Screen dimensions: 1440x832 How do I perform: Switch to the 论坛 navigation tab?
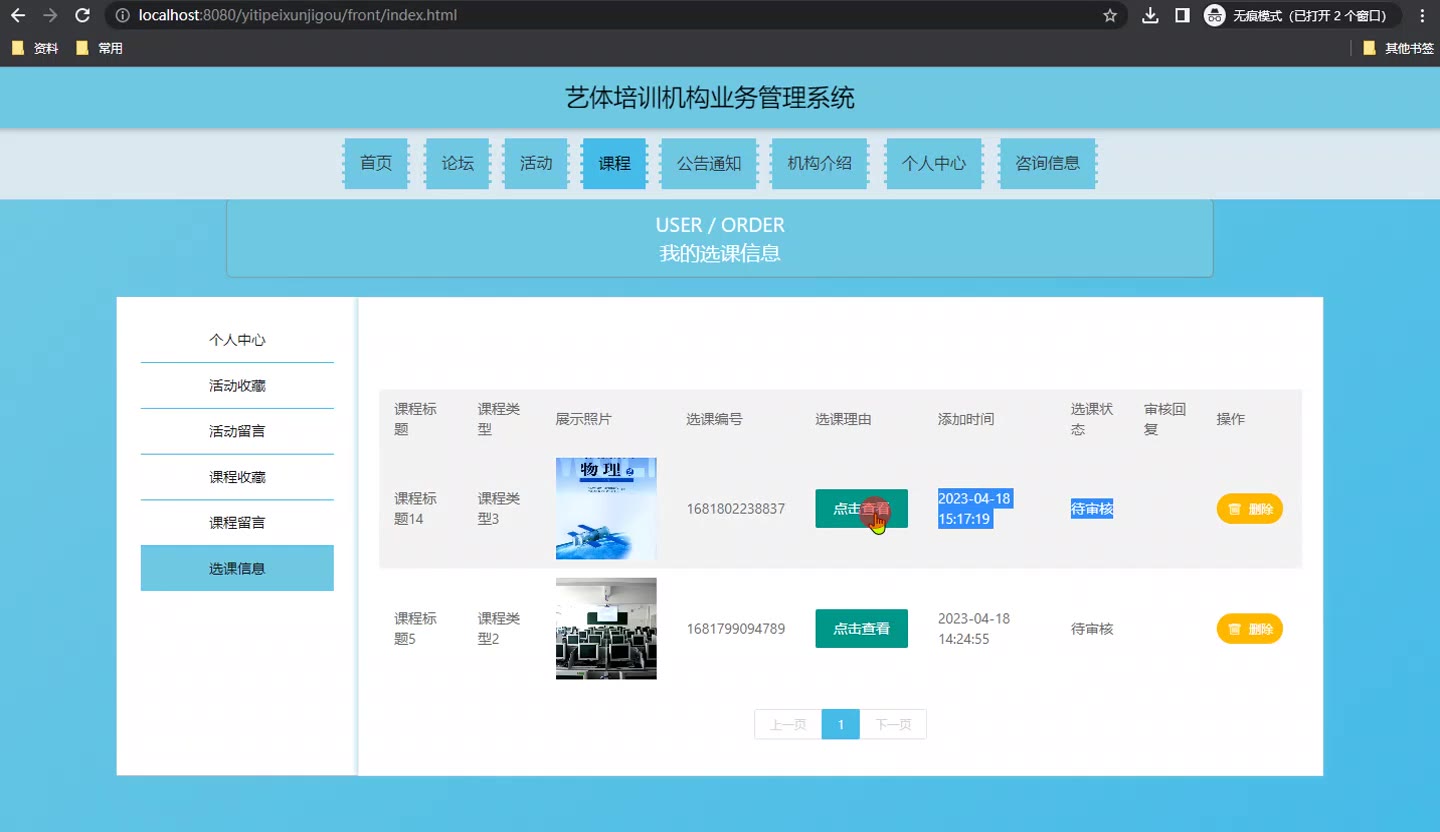(x=458, y=163)
